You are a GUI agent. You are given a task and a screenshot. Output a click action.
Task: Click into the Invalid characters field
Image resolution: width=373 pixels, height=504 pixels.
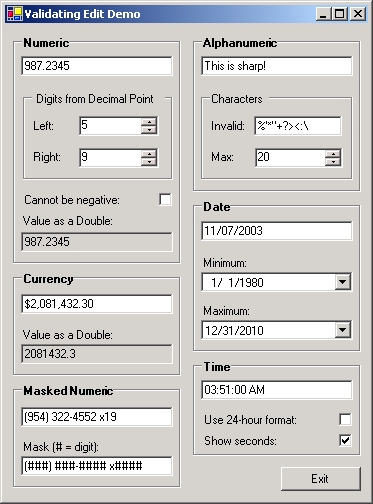(298, 126)
